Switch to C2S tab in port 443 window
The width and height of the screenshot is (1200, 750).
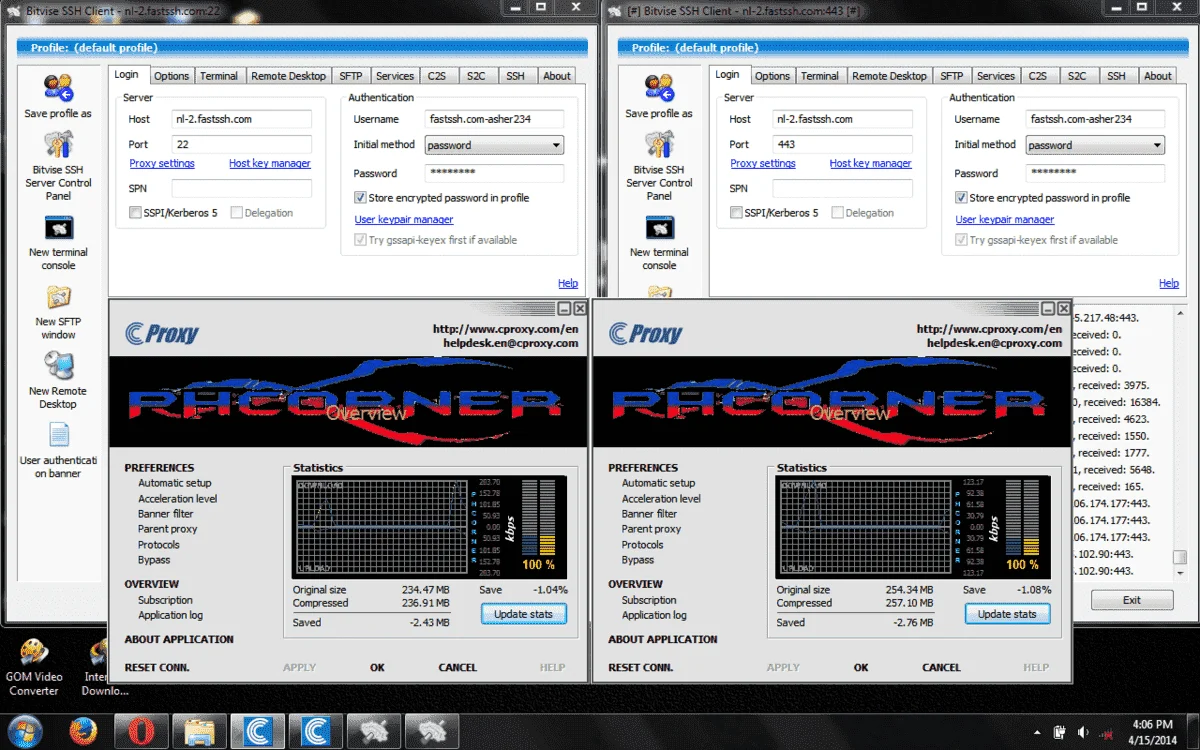pos(1038,76)
